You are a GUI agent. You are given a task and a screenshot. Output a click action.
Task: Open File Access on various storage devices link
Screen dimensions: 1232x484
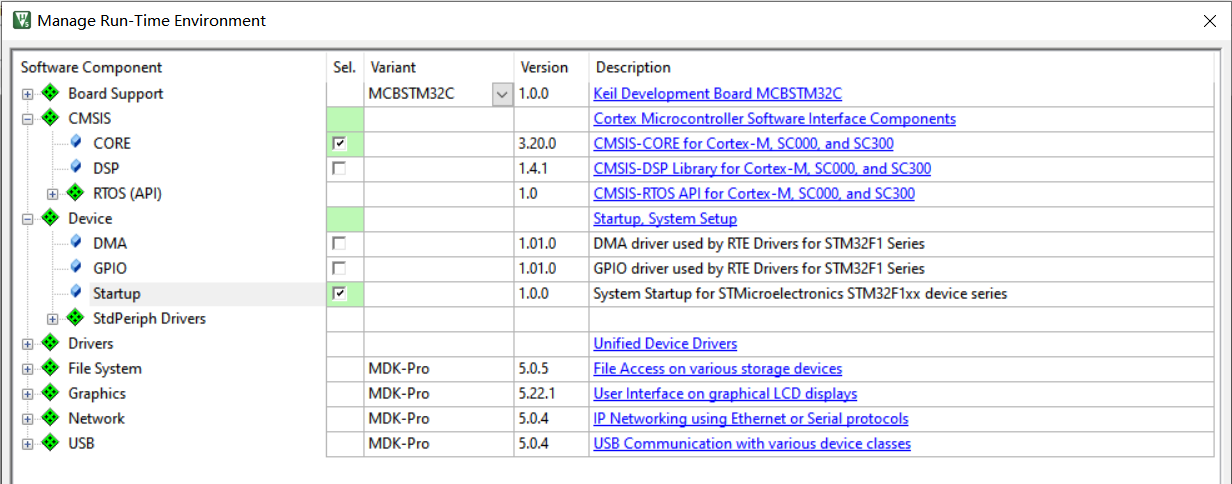[x=718, y=369]
